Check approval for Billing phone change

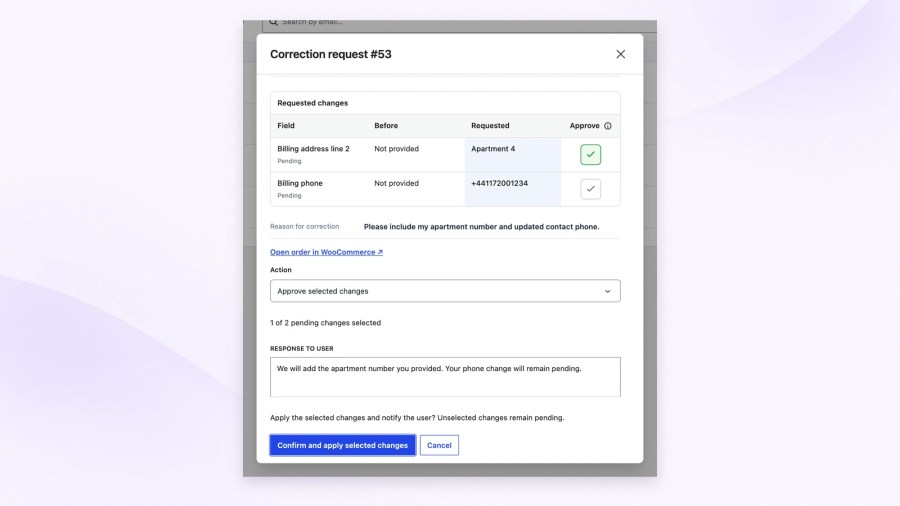590,189
